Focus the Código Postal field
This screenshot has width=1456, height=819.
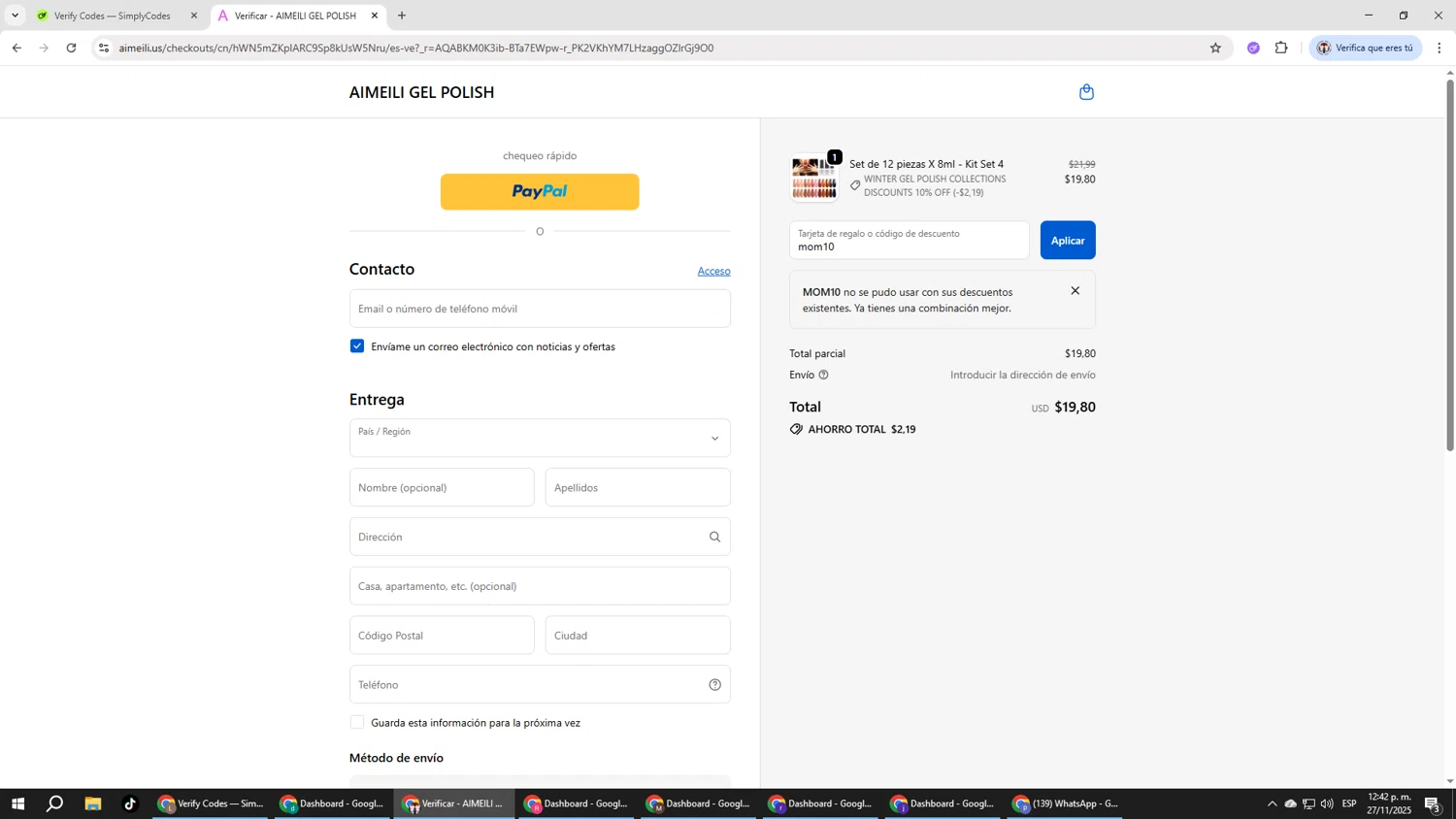(442, 636)
